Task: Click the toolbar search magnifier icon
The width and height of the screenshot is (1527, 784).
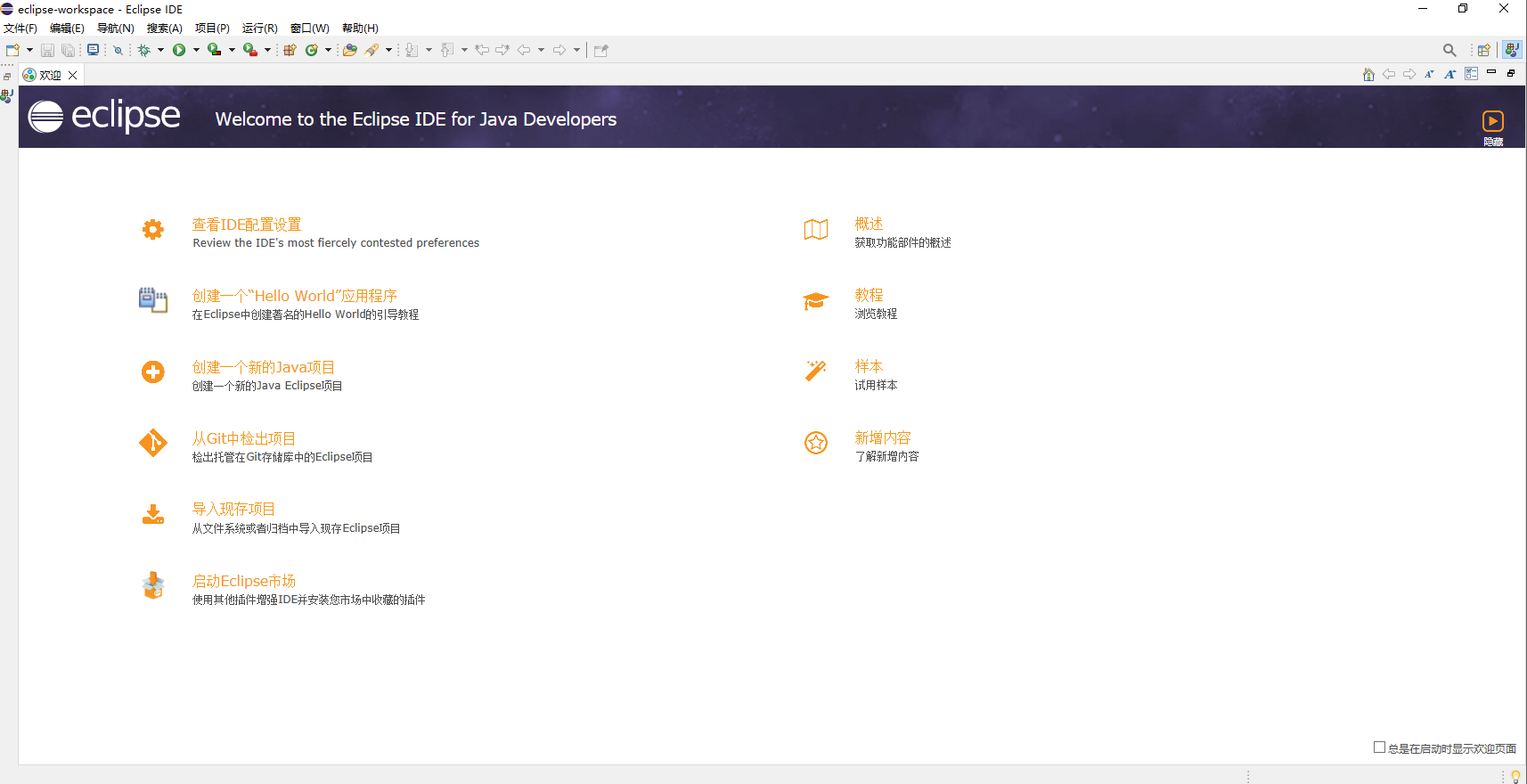Action: [1449, 50]
